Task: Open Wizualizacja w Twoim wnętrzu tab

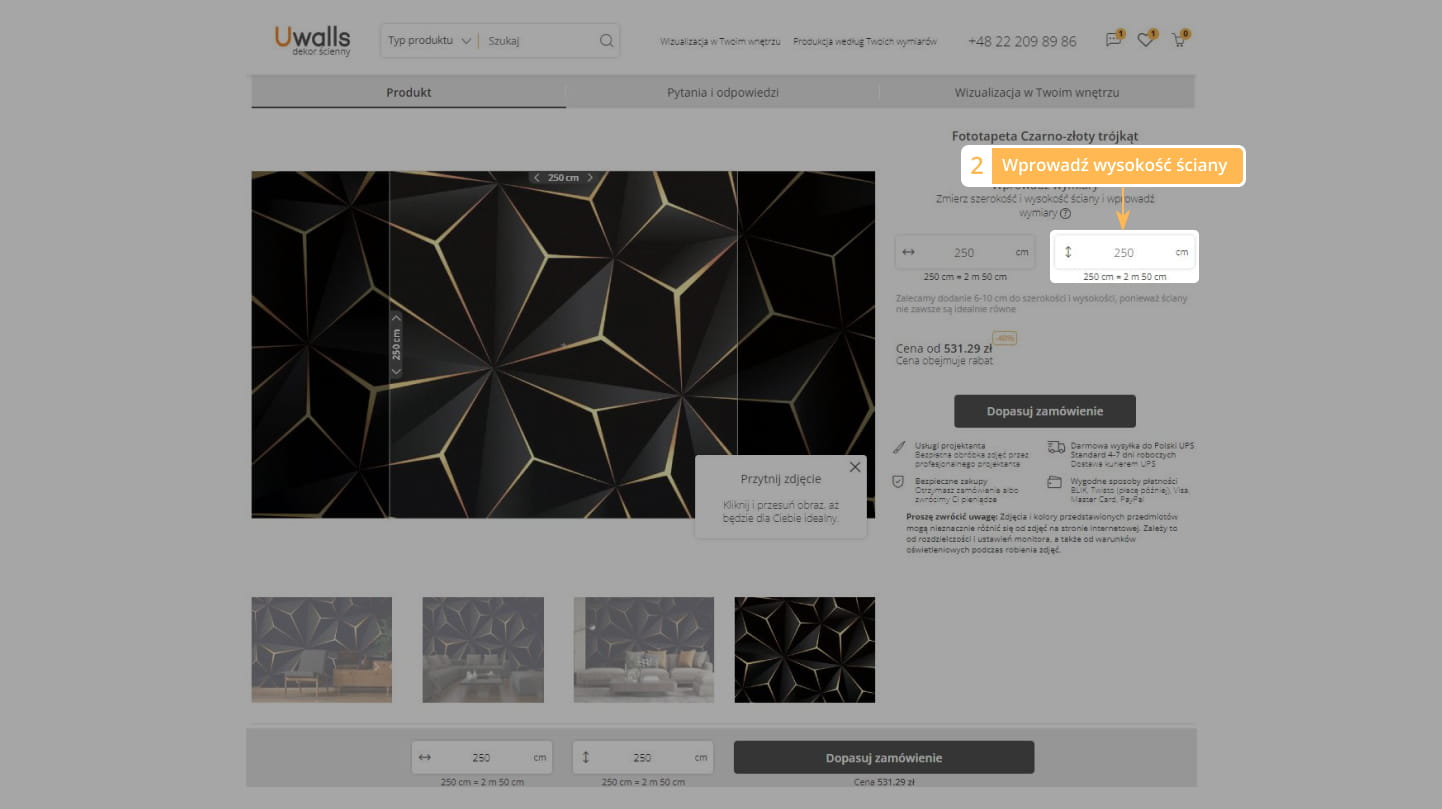Action: click(1036, 93)
